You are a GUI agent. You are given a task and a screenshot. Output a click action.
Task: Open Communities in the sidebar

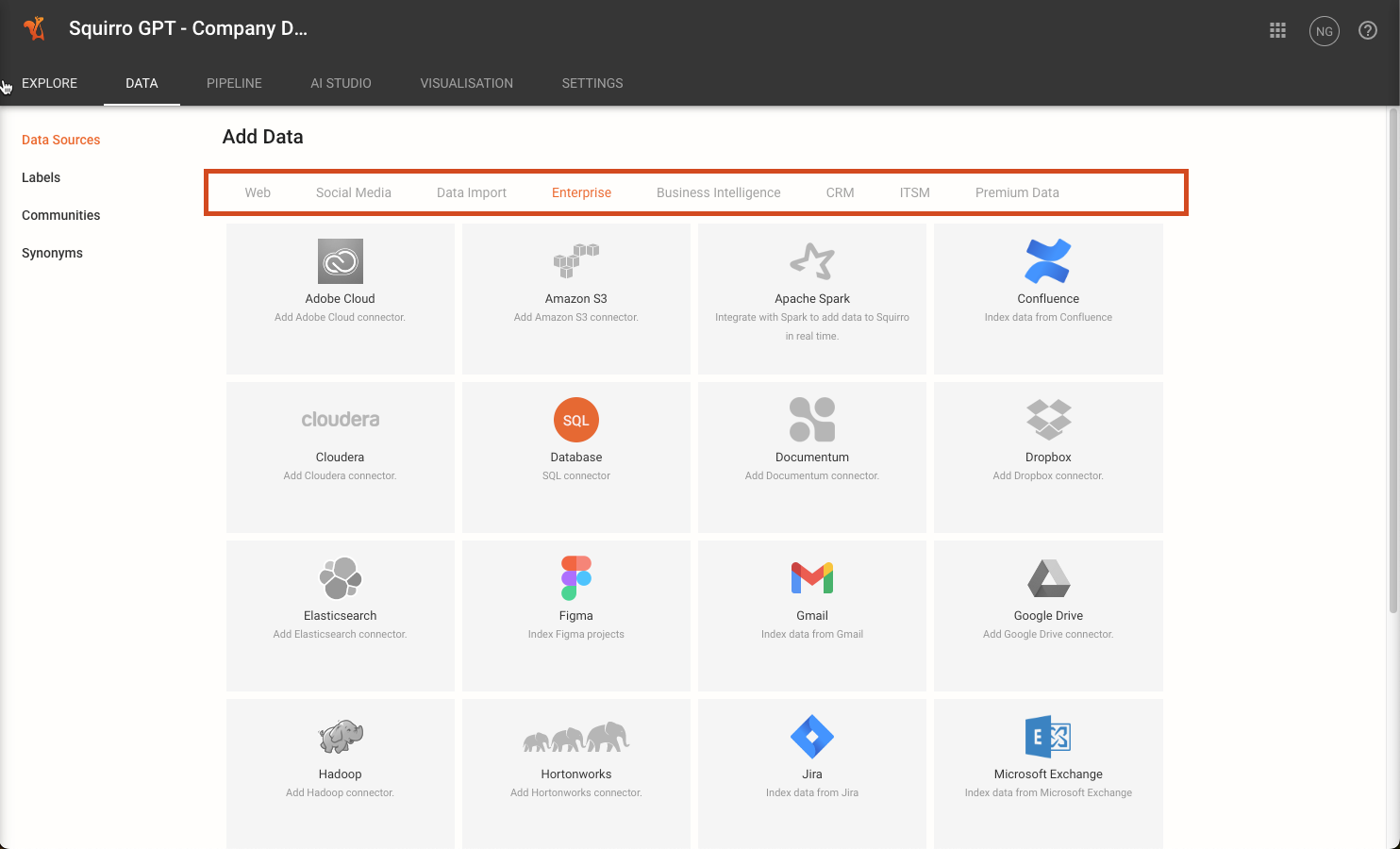[61, 215]
